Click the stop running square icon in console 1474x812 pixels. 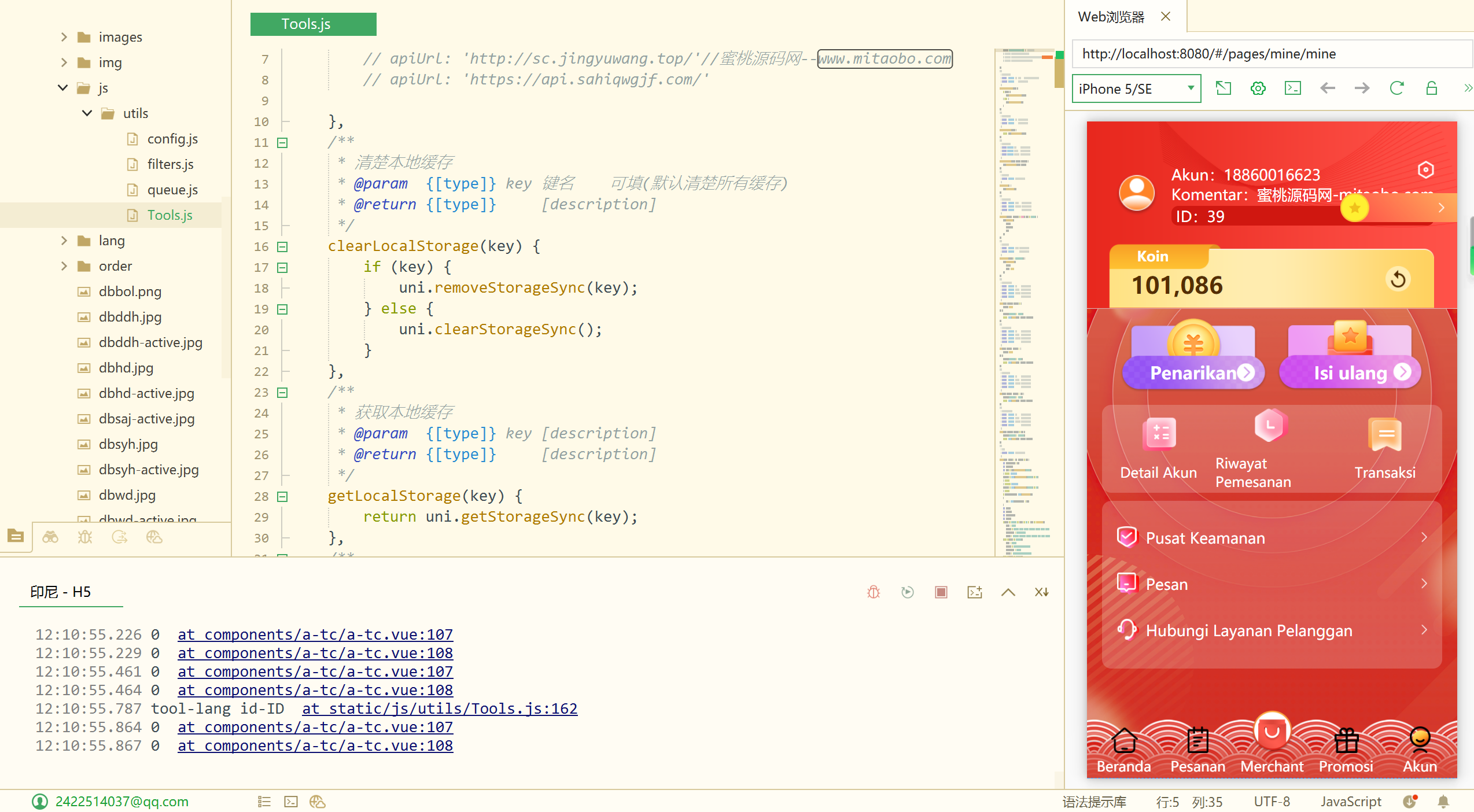(941, 592)
